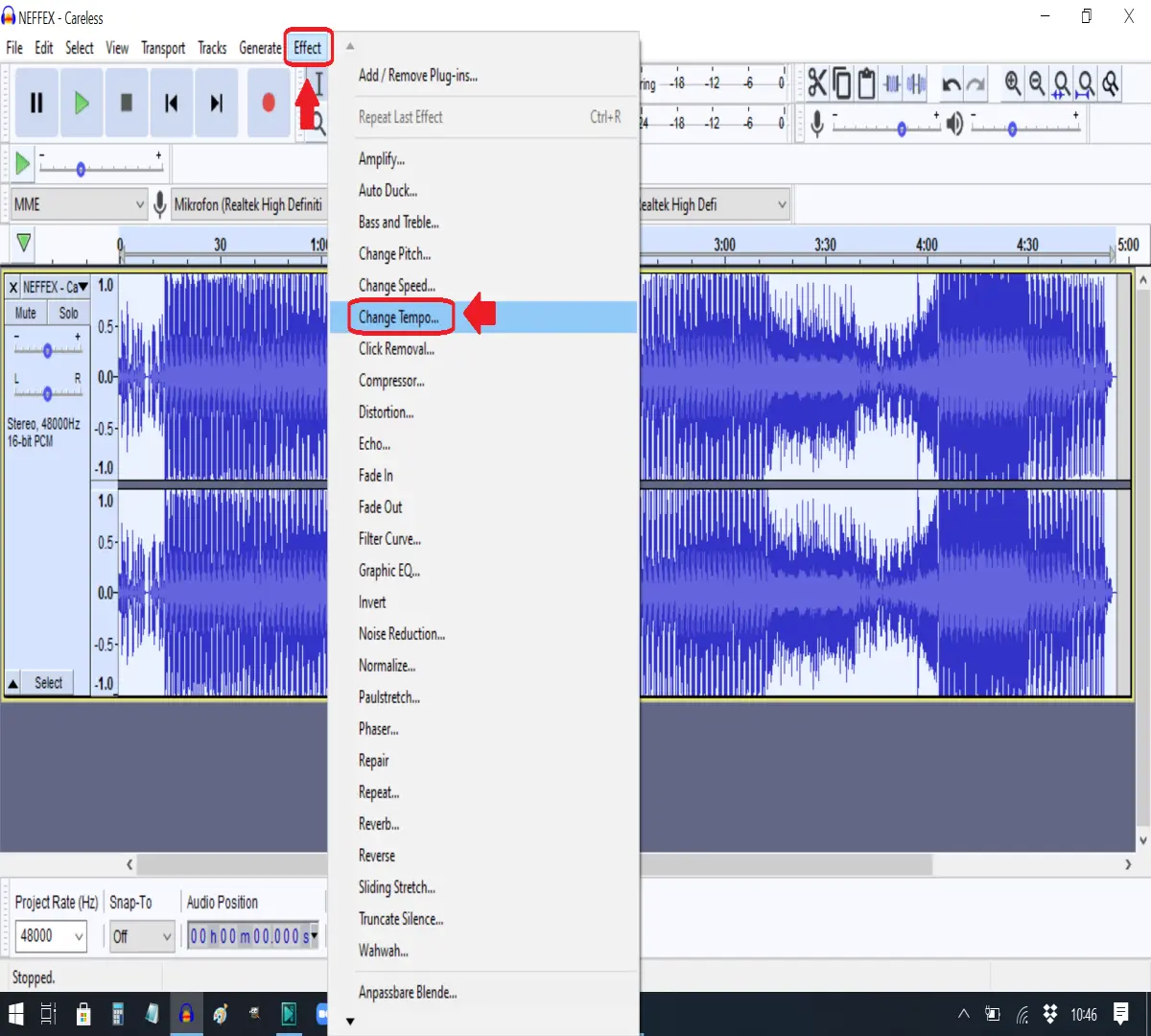Click the microphone icon beside Mikrofon device
Screen dimensions: 1151x1036
(160, 204)
